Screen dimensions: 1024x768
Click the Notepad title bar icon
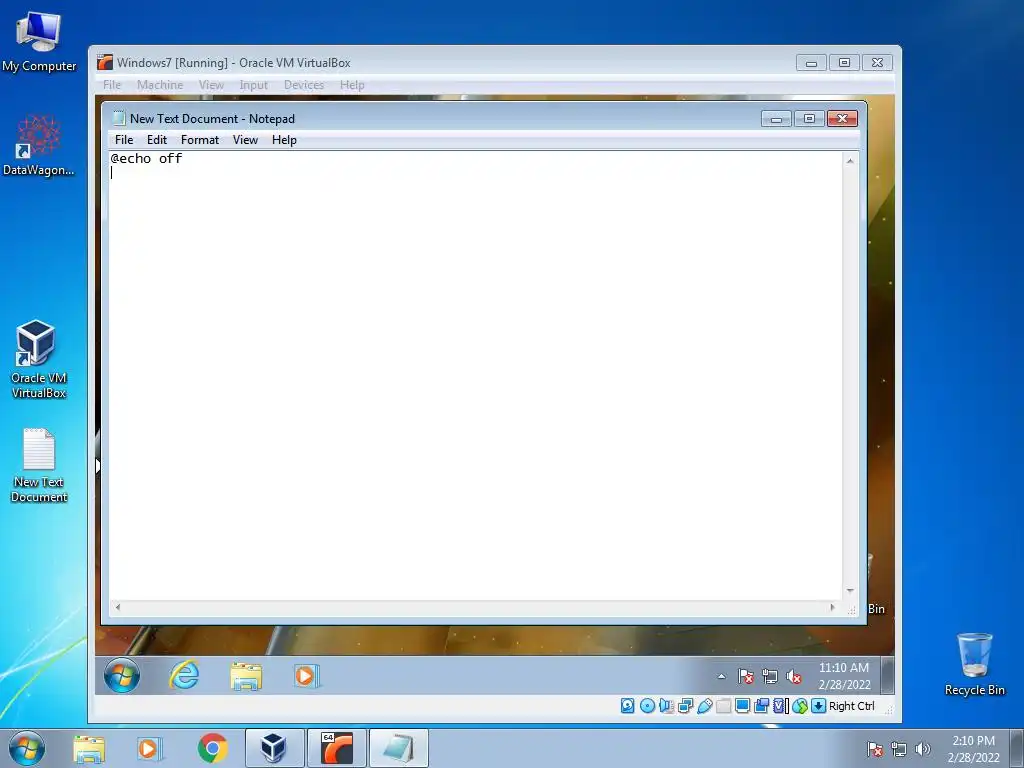coord(119,118)
